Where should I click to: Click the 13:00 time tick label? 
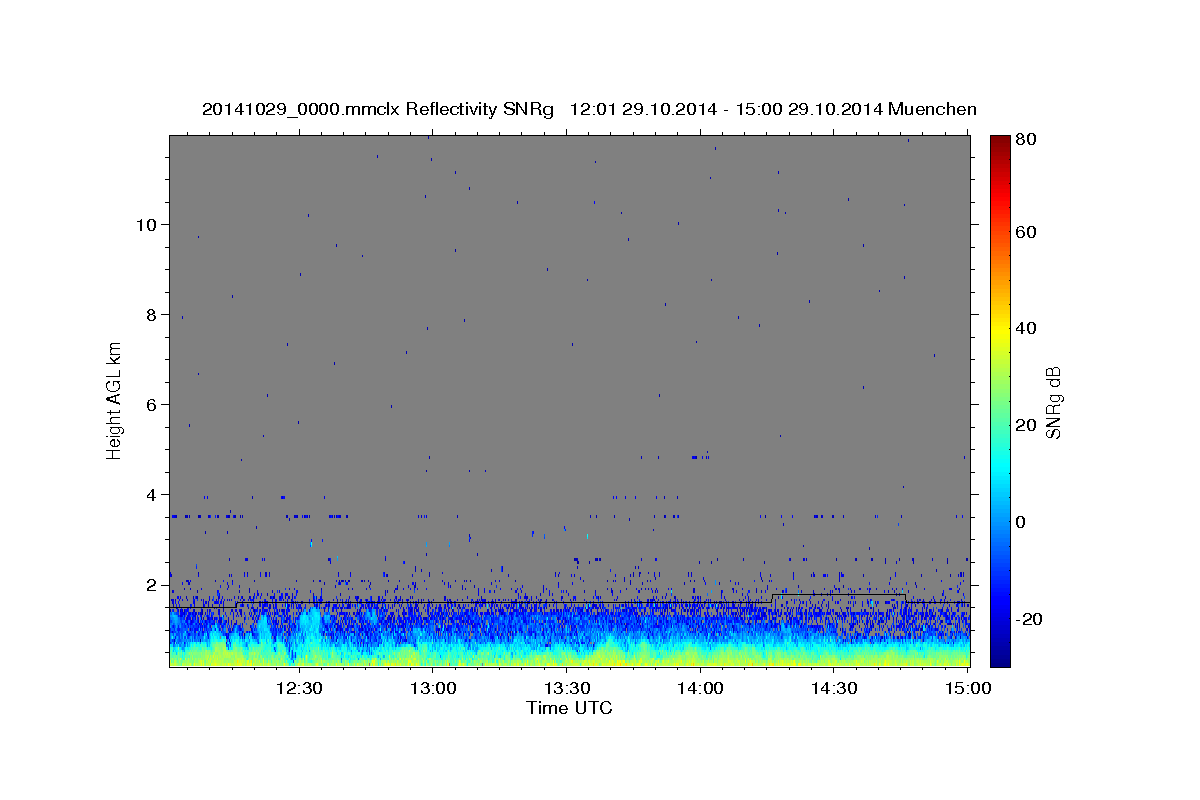(x=432, y=689)
